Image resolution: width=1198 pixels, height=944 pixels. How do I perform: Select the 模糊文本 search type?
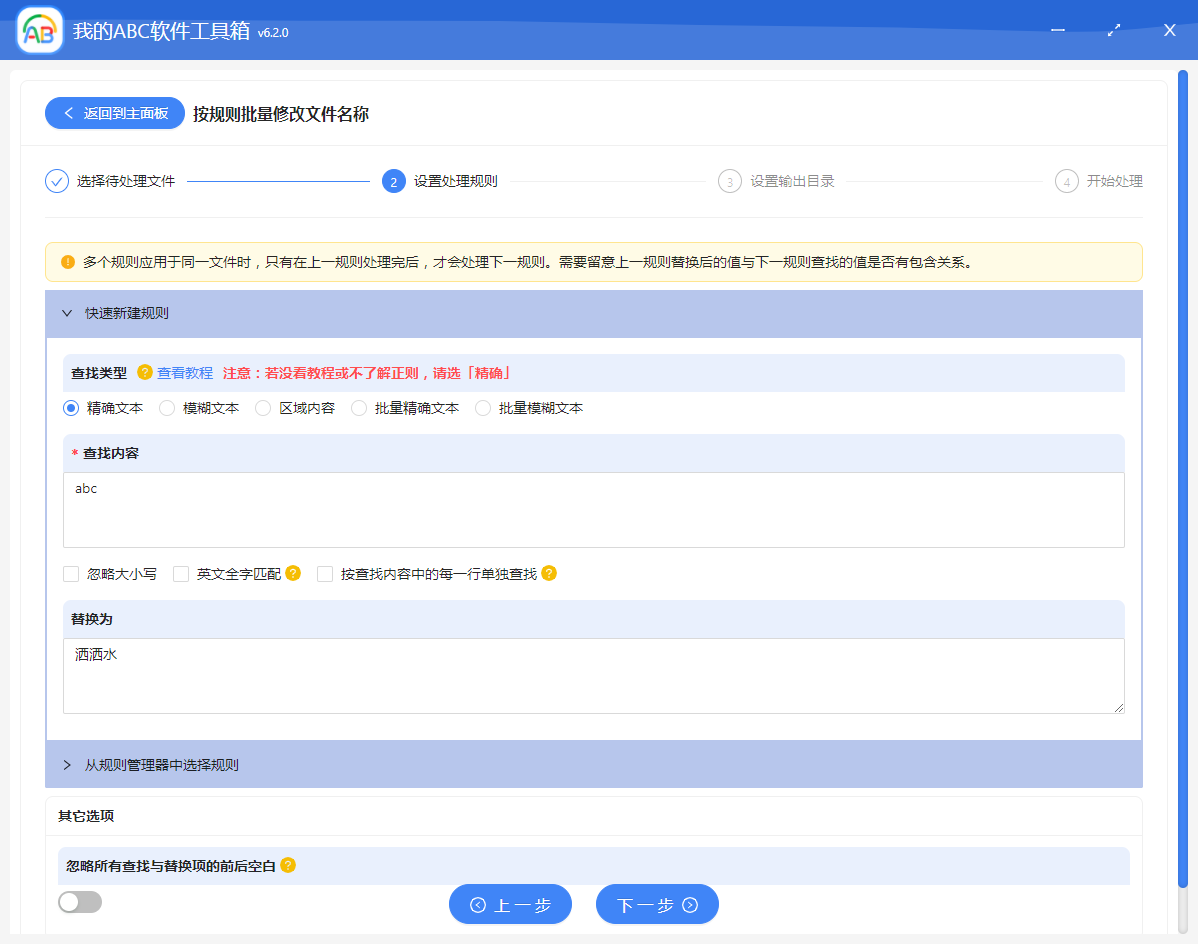165,408
